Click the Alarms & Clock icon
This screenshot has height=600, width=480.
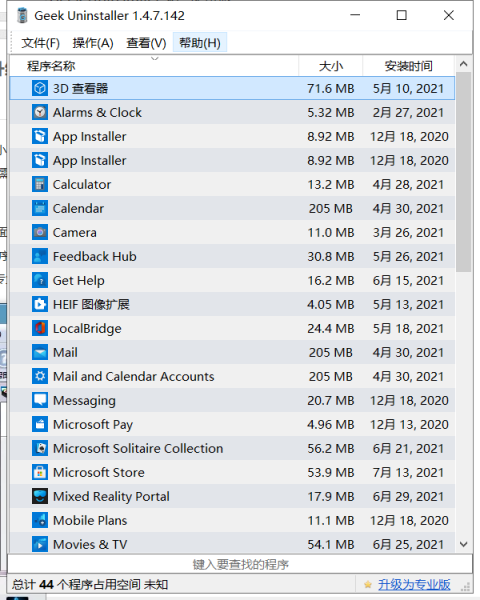[40, 112]
